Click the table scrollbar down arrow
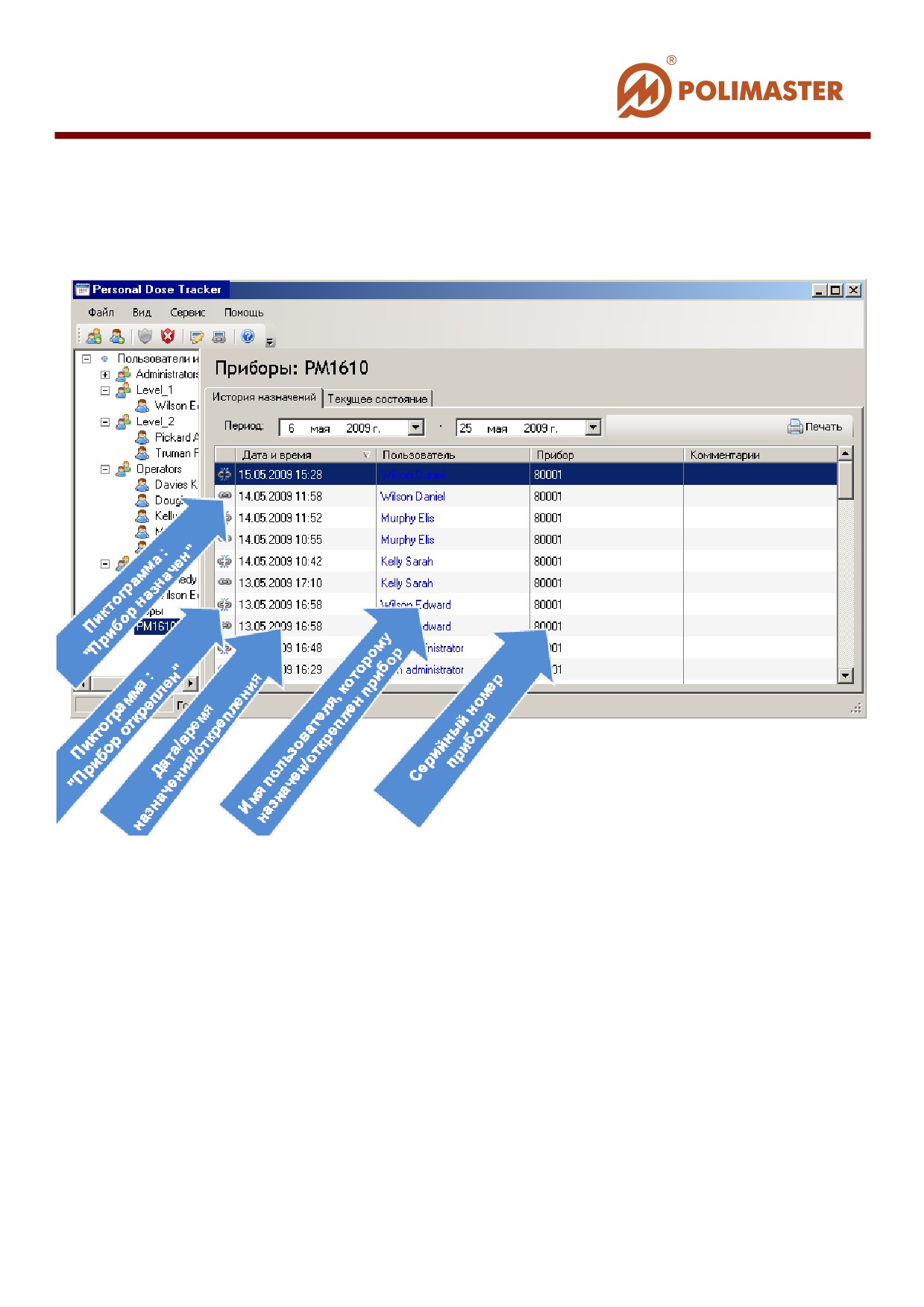Screen dimensions: 924x1307 (845, 675)
